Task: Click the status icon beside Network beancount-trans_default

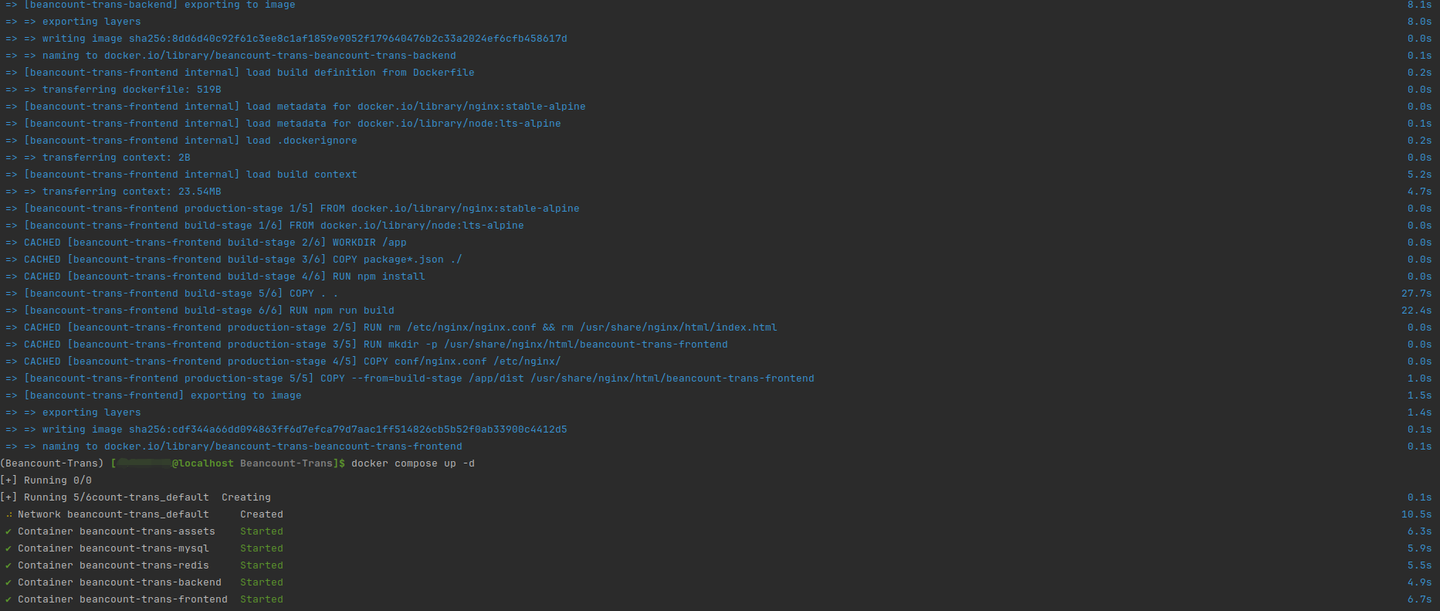Action: 8,514
